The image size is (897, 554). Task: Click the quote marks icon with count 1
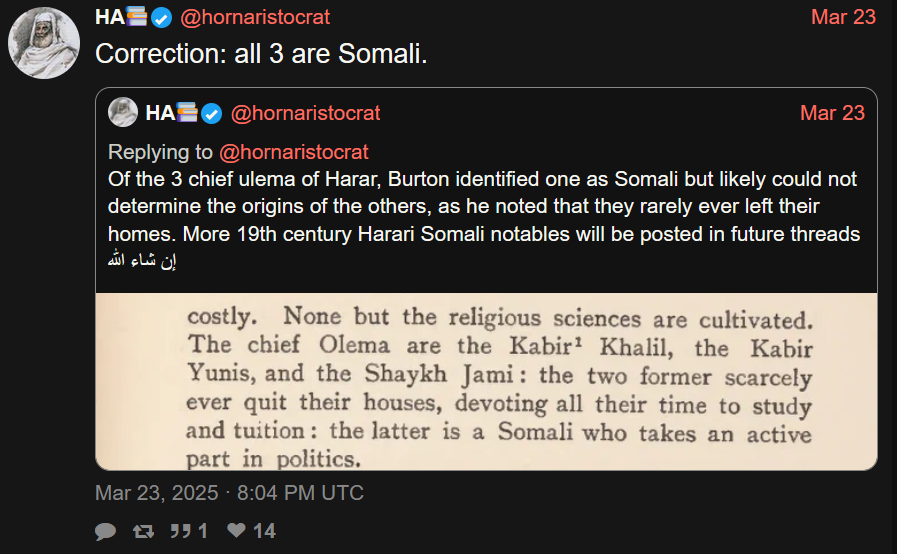(181, 532)
